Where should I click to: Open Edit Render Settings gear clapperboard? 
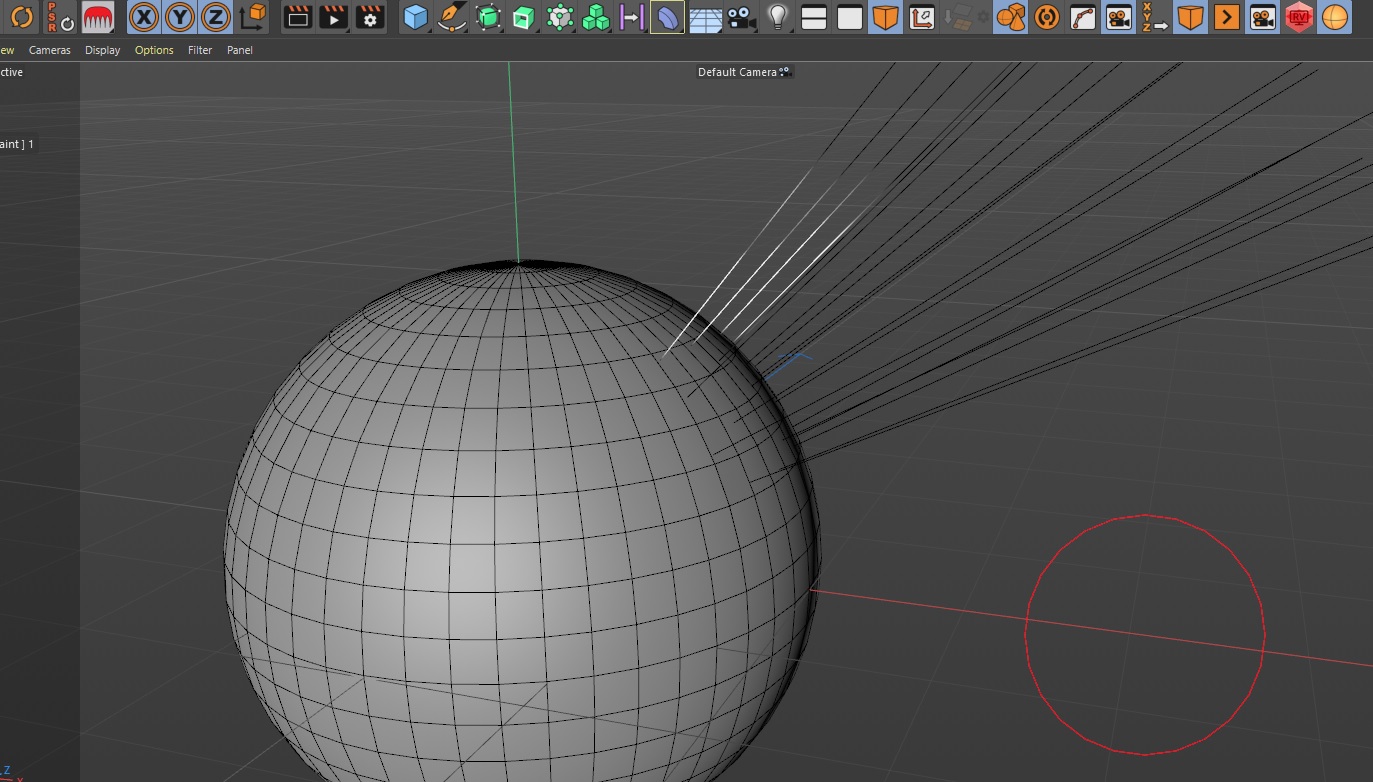[x=370, y=17]
